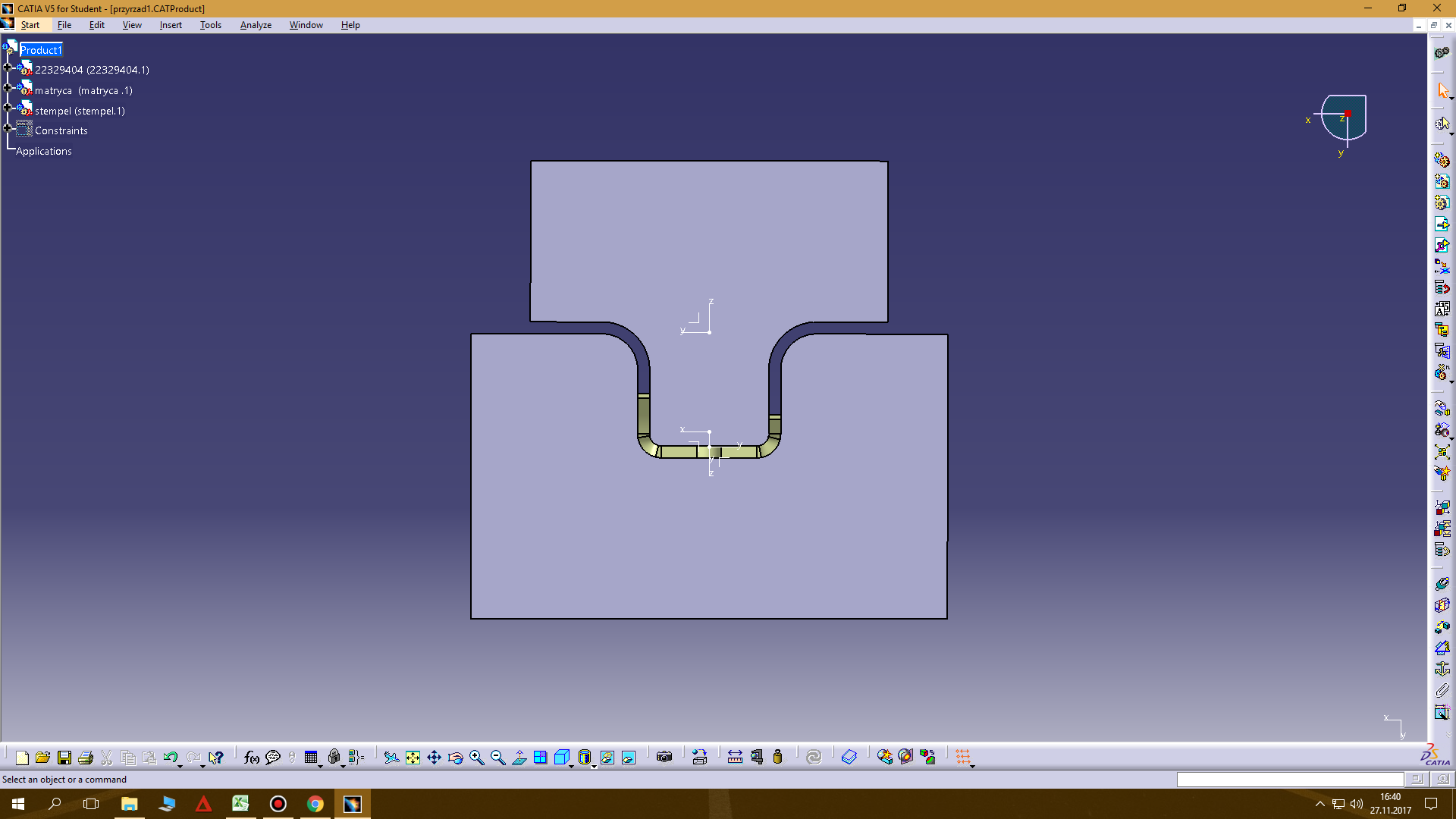Toggle the Hide/Show icon
The width and height of the screenshot is (1456, 819).
pyautogui.click(x=607, y=757)
